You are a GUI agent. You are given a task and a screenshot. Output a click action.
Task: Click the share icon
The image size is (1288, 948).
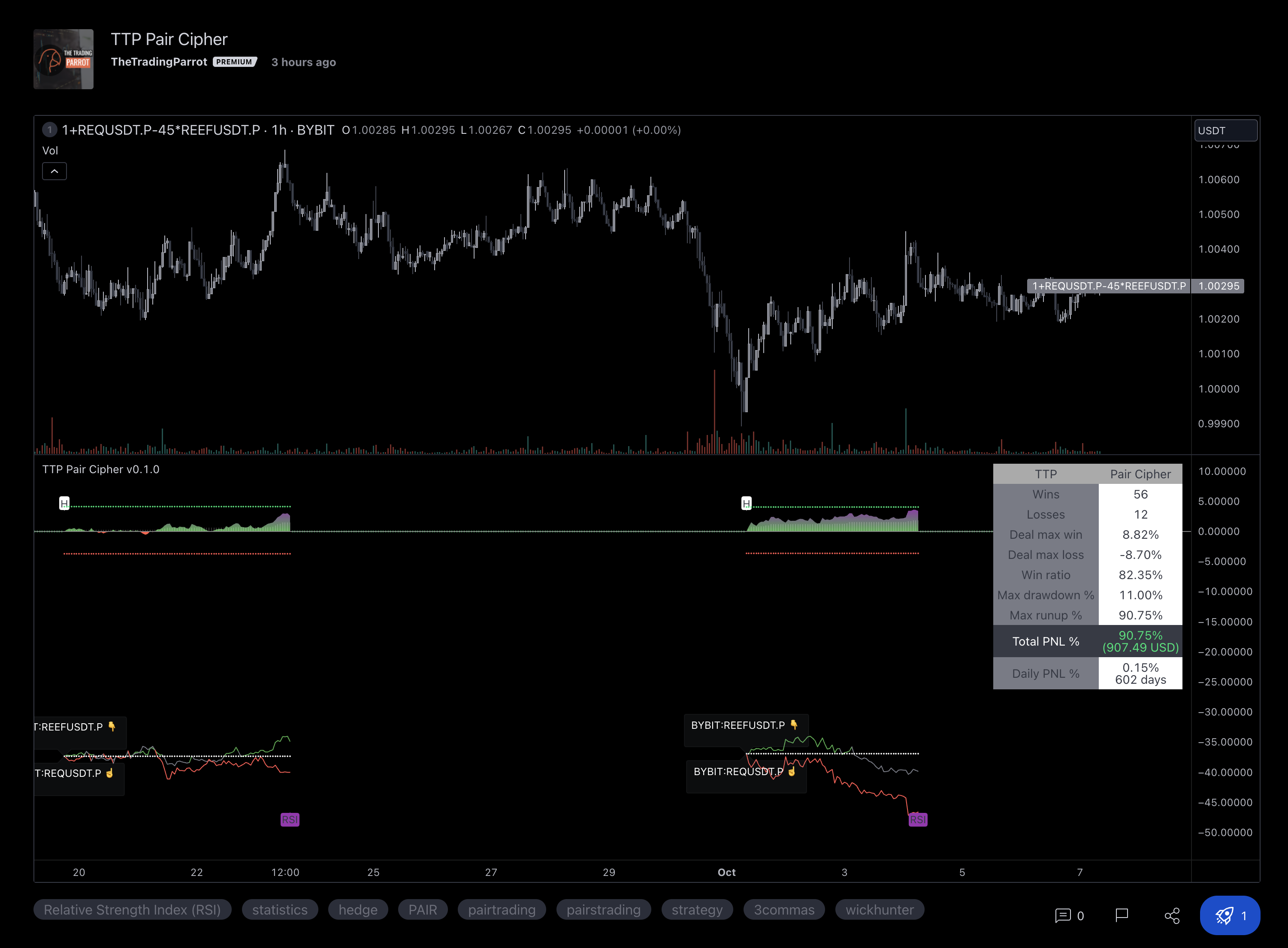(x=1171, y=915)
